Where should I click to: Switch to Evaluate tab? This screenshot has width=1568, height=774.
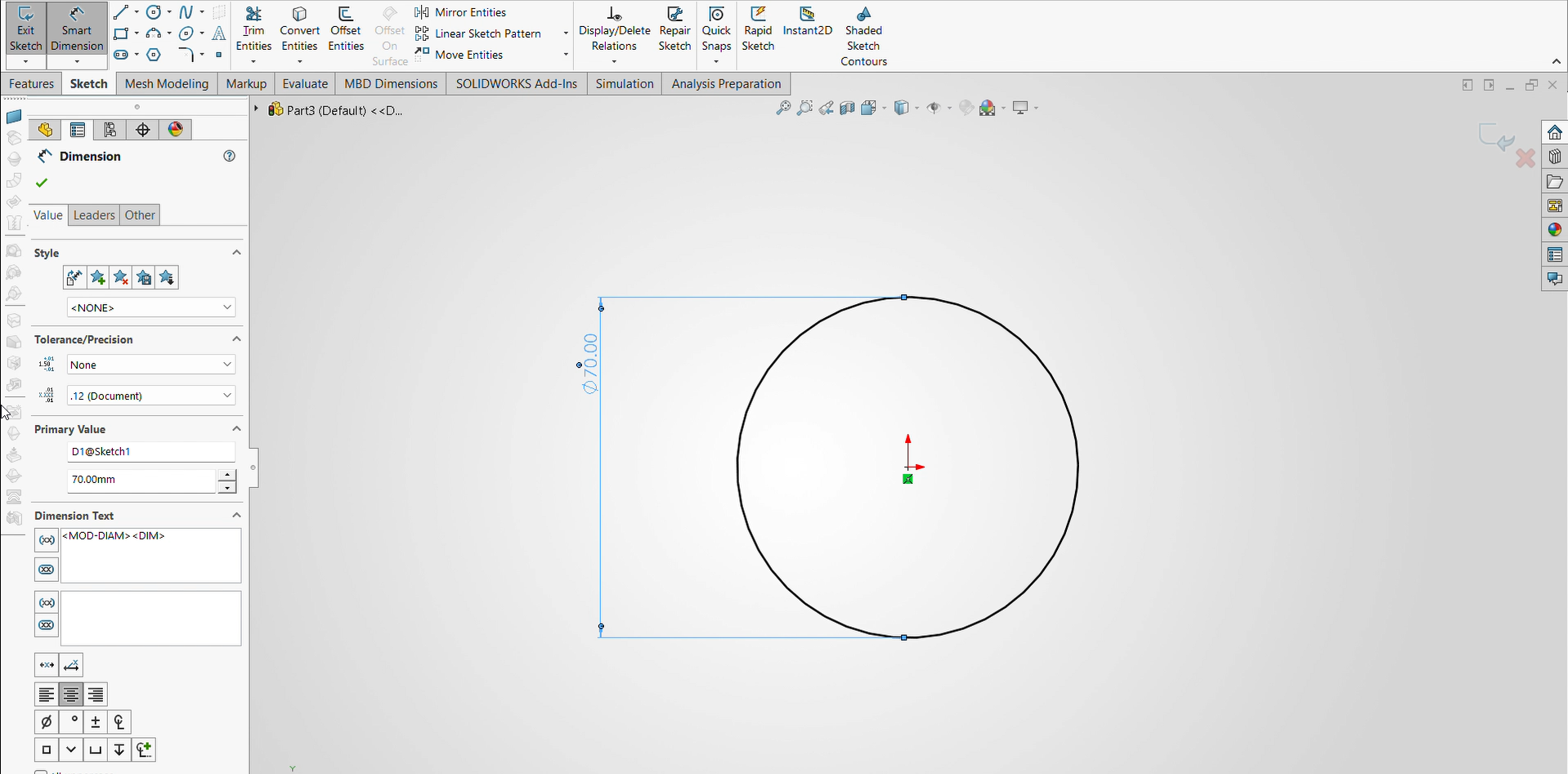pyautogui.click(x=305, y=83)
